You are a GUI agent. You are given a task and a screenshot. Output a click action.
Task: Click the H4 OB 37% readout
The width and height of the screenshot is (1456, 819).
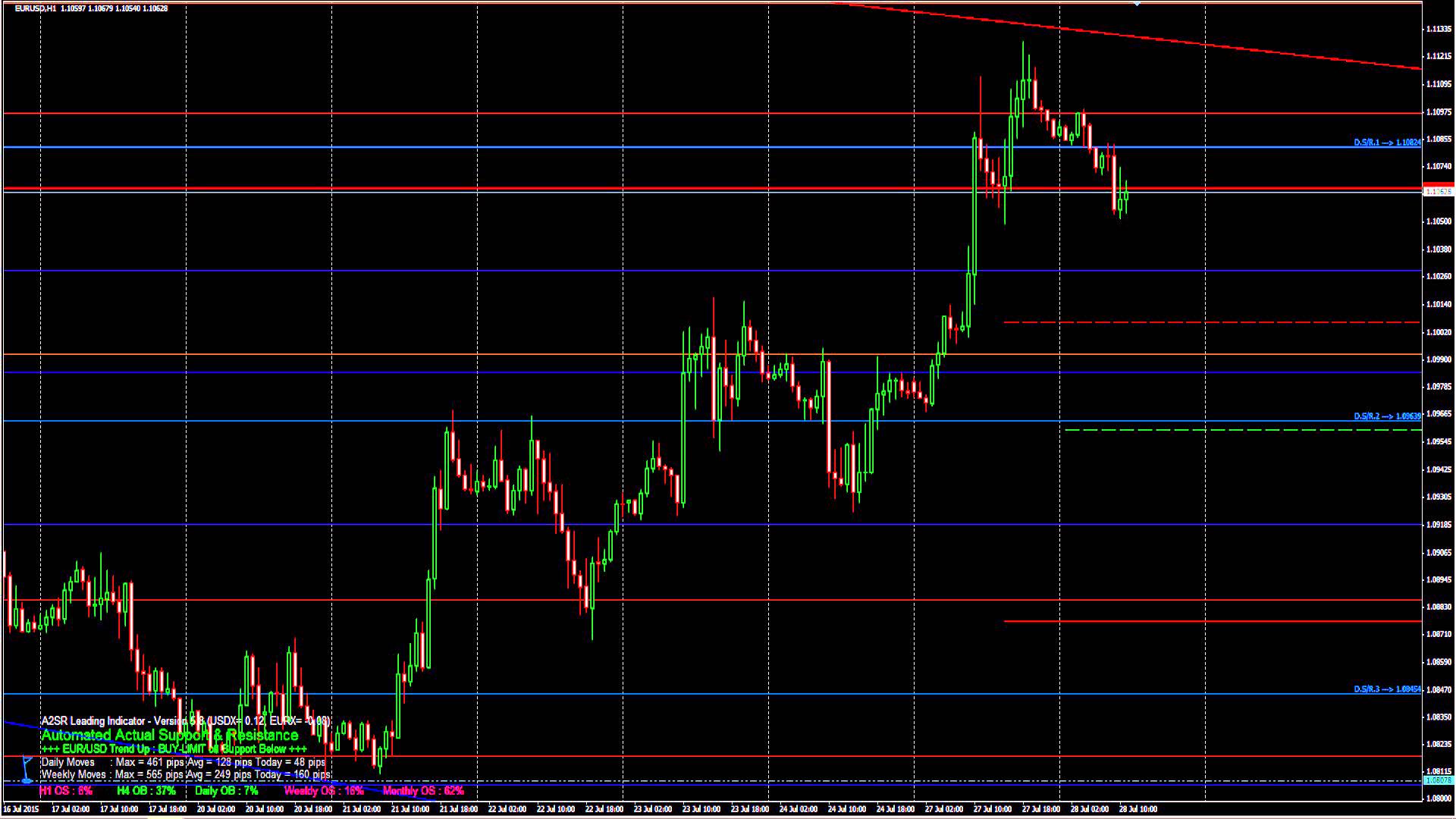(x=146, y=790)
